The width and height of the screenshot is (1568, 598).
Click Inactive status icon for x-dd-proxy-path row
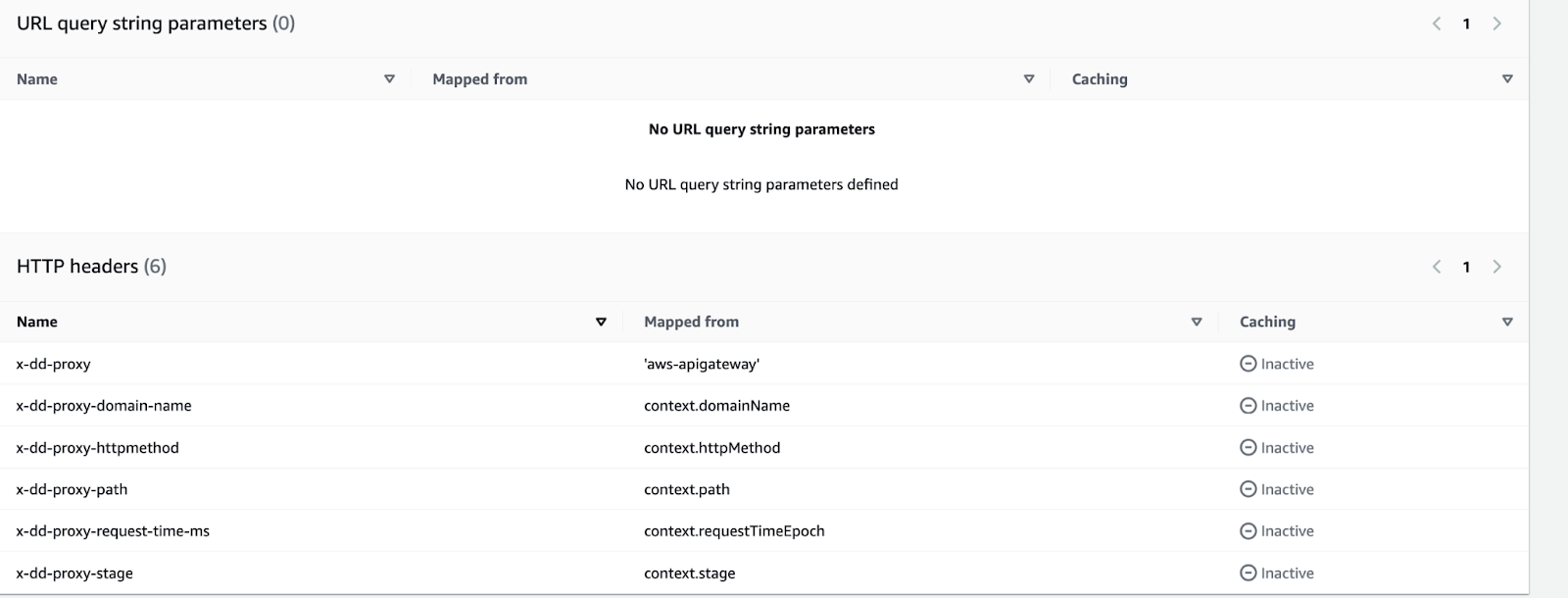[1248, 489]
